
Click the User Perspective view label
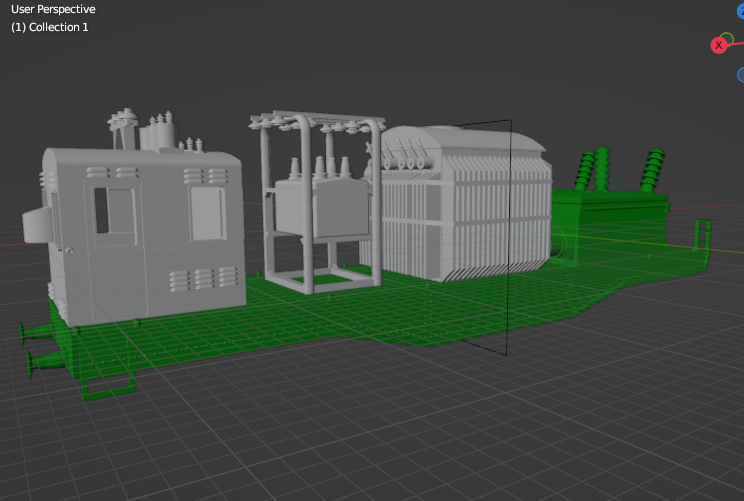[x=53, y=9]
